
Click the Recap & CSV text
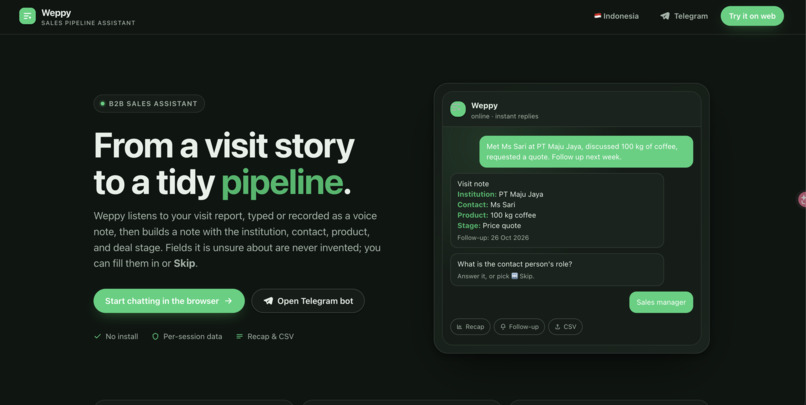pos(270,337)
